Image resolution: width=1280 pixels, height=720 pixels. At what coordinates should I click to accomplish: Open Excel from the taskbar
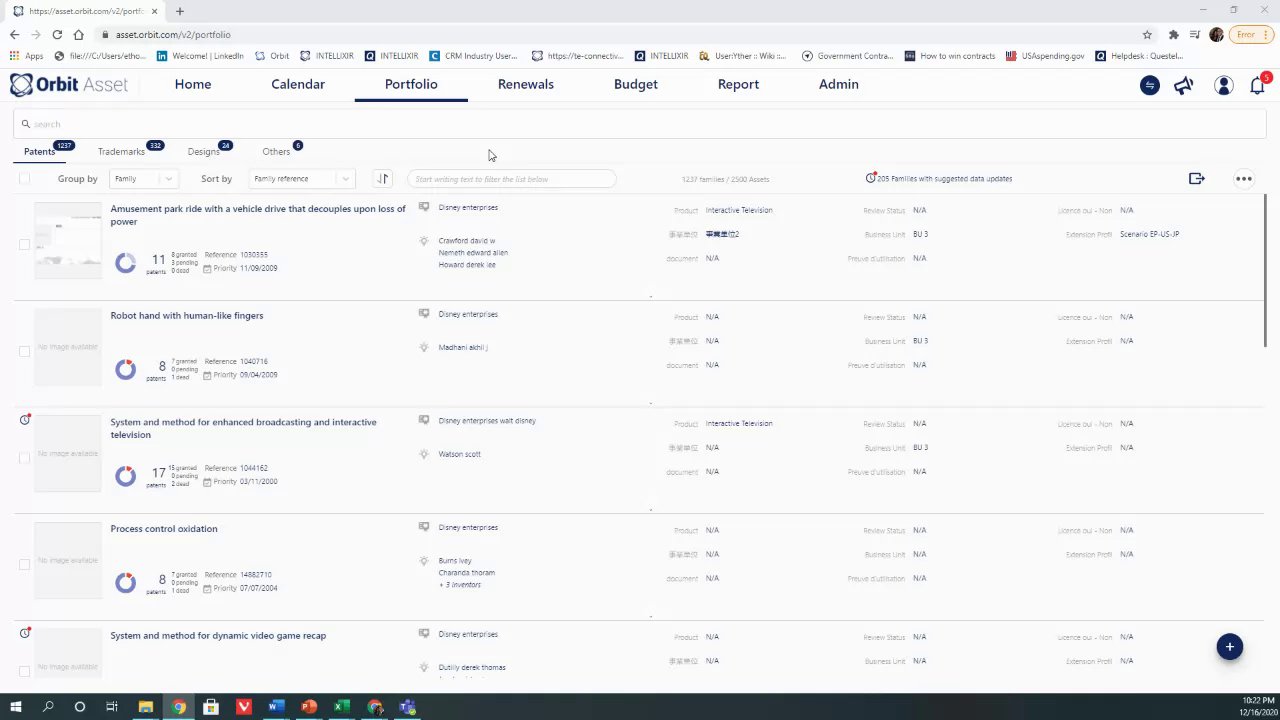click(341, 707)
